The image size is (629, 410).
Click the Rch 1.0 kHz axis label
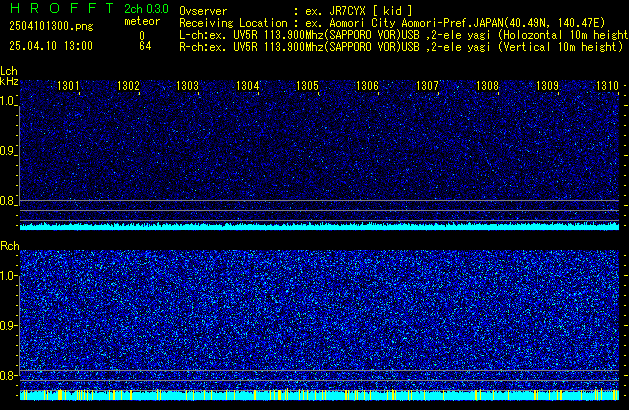(7, 276)
